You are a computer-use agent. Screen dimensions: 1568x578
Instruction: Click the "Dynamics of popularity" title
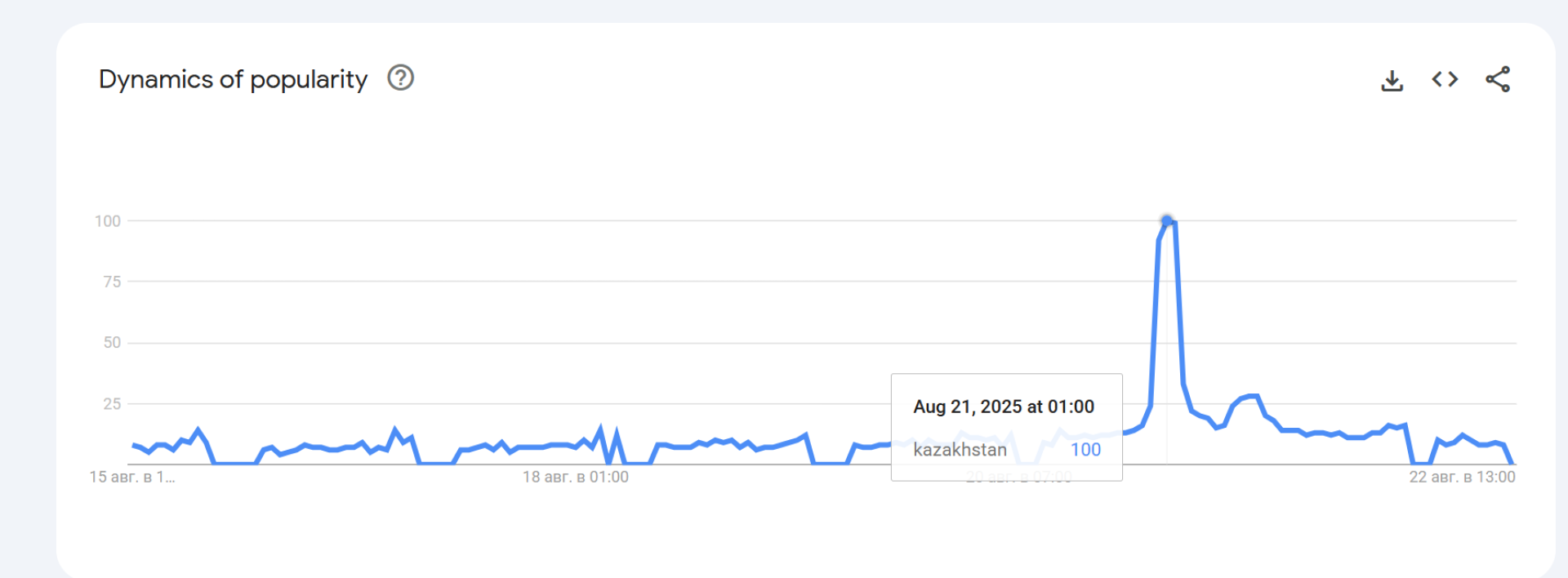point(233,79)
